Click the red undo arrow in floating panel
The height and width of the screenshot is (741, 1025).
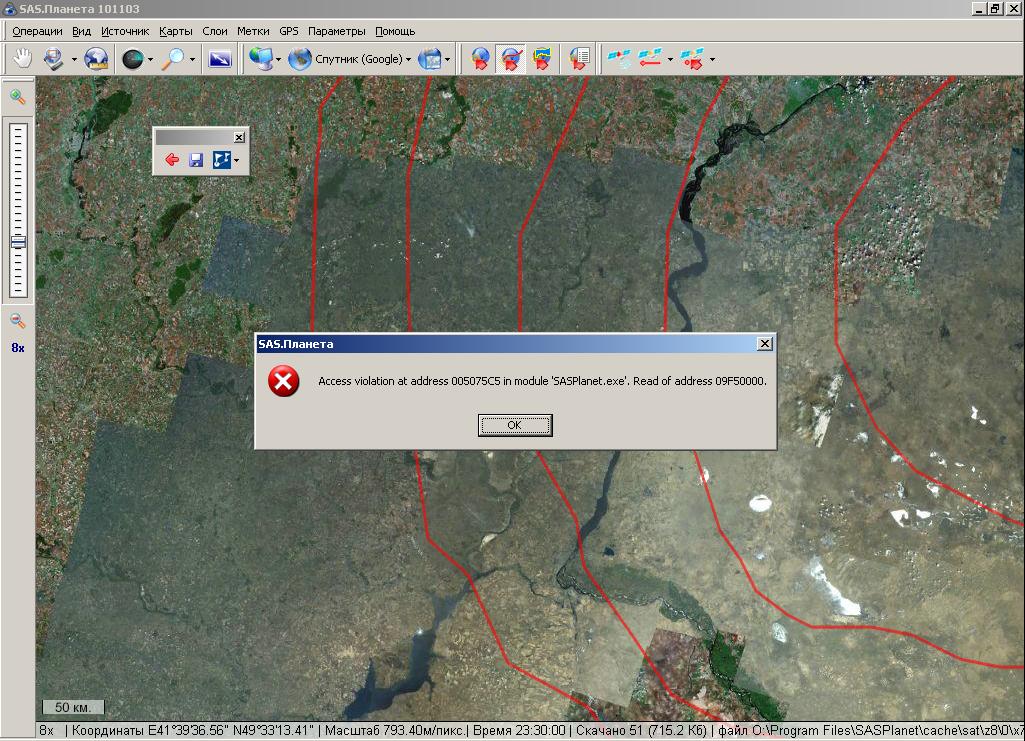[x=172, y=160]
